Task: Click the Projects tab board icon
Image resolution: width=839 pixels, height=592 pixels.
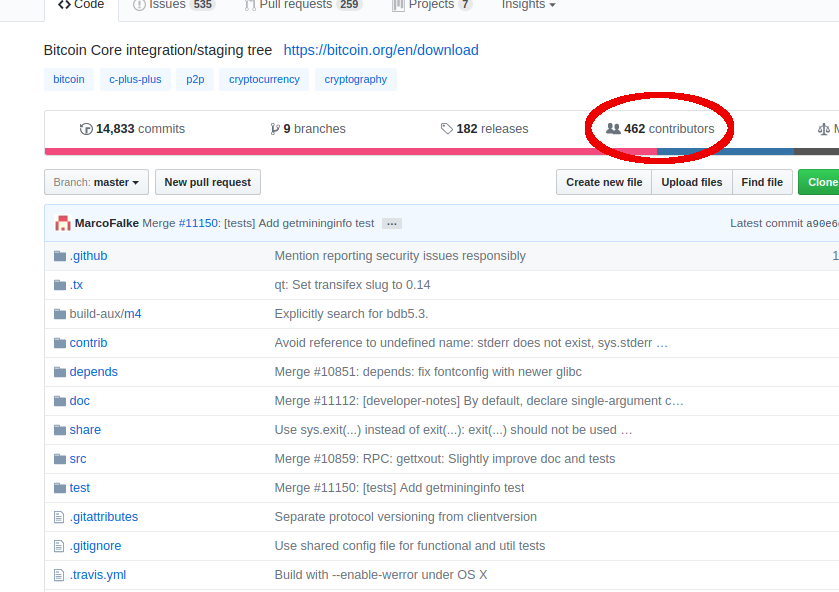Action: click(x=398, y=5)
